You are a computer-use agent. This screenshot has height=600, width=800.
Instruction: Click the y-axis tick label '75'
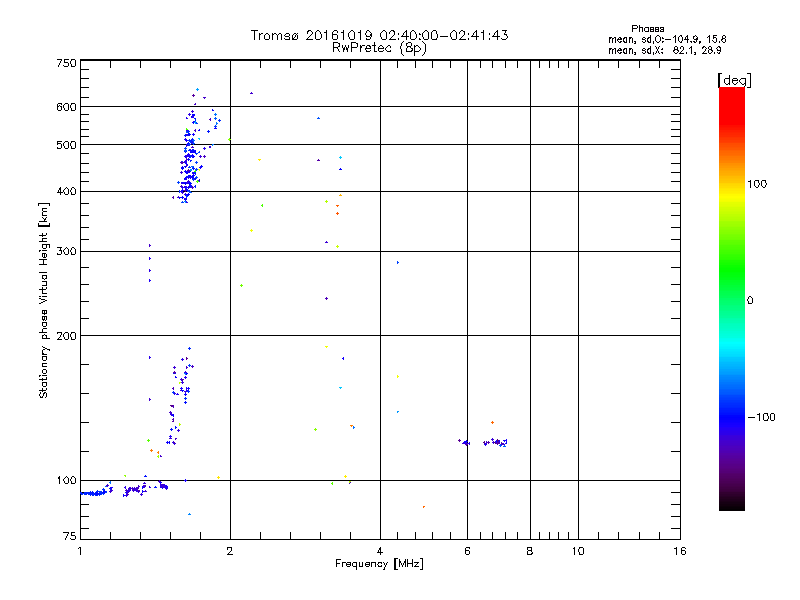click(x=70, y=536)
